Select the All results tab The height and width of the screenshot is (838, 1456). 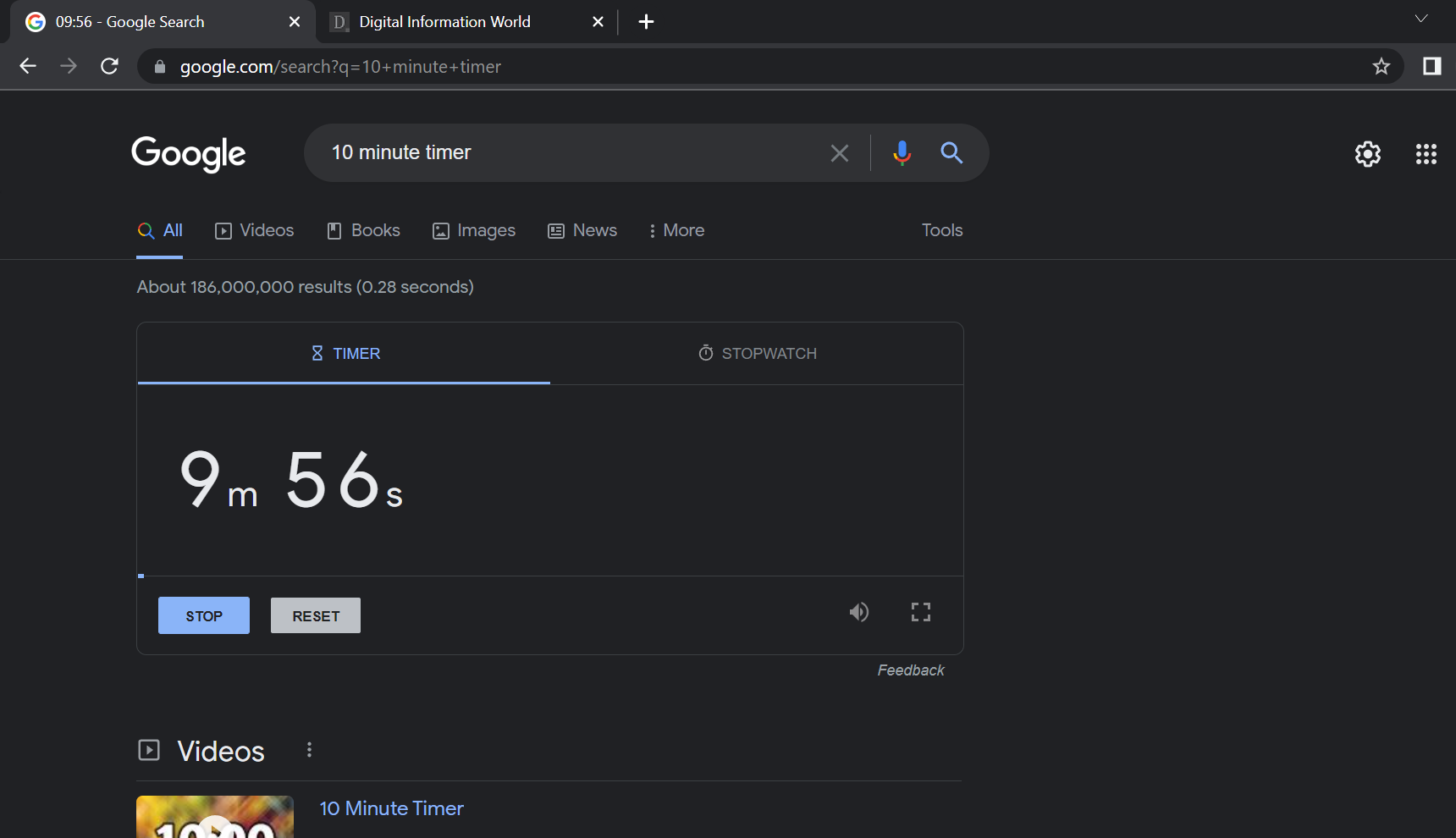pyautogui.click(x=160, y=230)
